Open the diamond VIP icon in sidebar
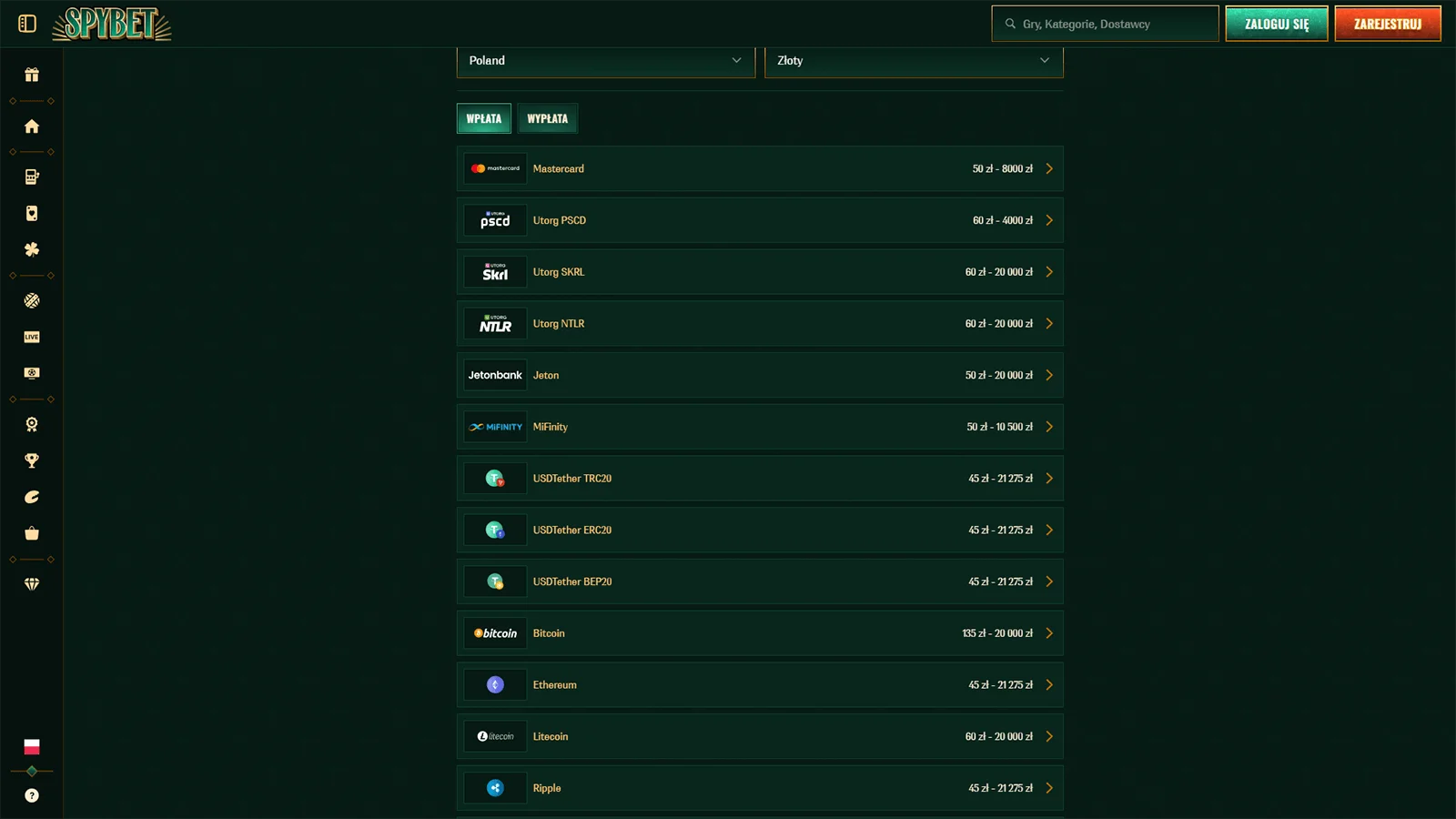Image resolution: width=1456 pixels, height=819 pixels. click(x=32, y=584)
